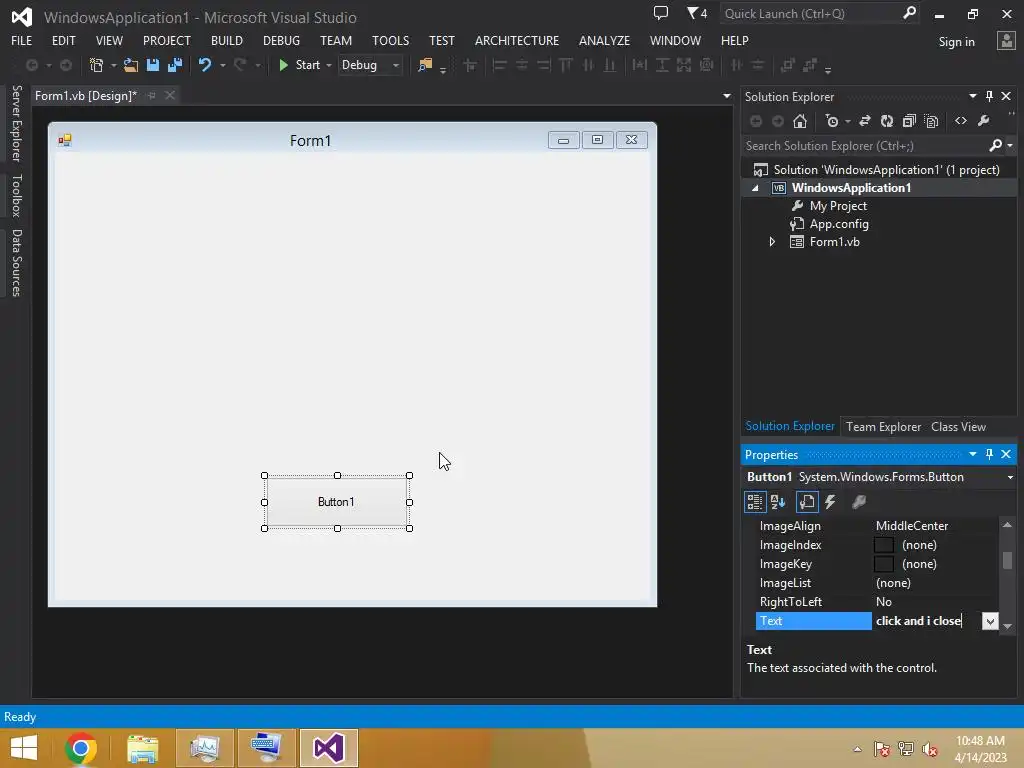The image size is (1024, 768).
Task: Click the Properties panel scrollbar thumb
Action: pyautogui.click(x=1007, y=560)
